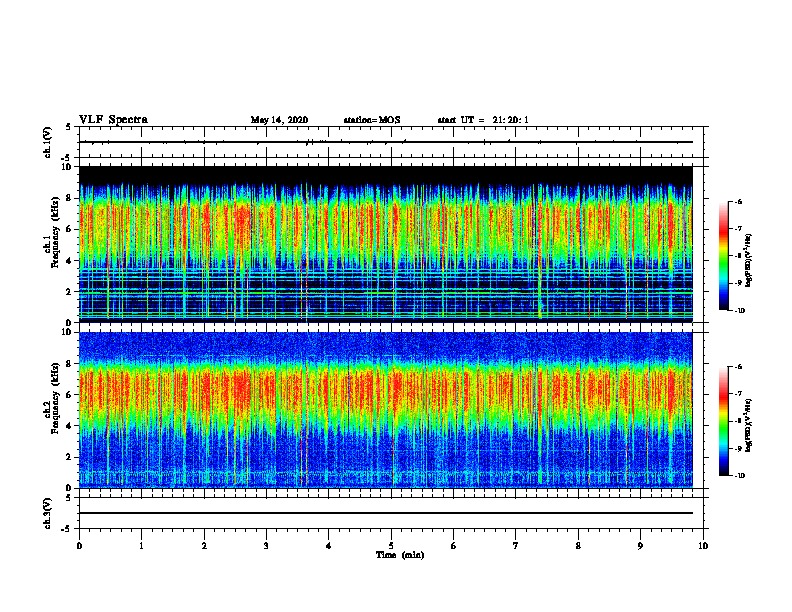The width and height of the screenshot is (792, 612).
Task: Click the '-10' label on ch.2 color scale
Action: (739, 475)
